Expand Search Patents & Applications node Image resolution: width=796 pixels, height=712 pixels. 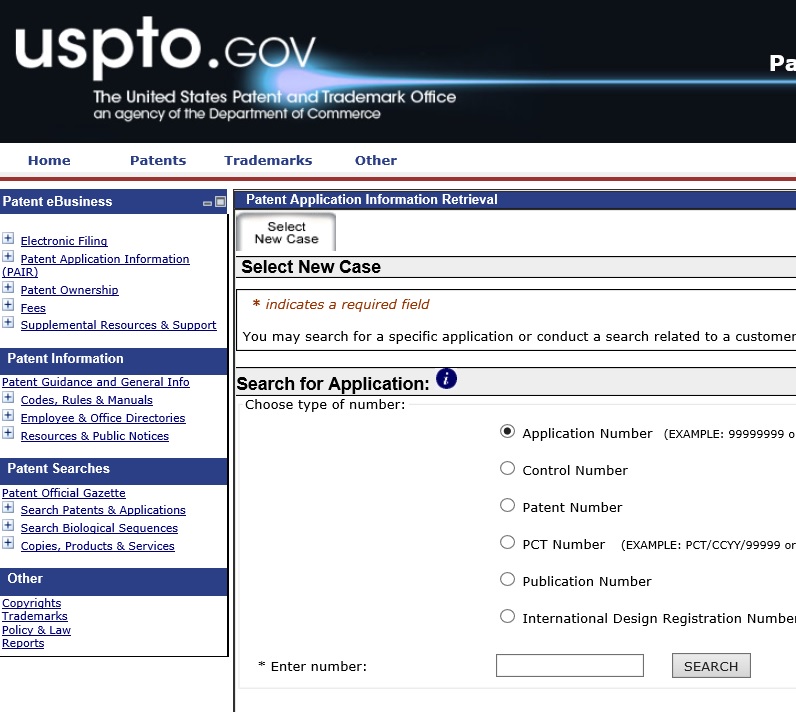[8, 507]
